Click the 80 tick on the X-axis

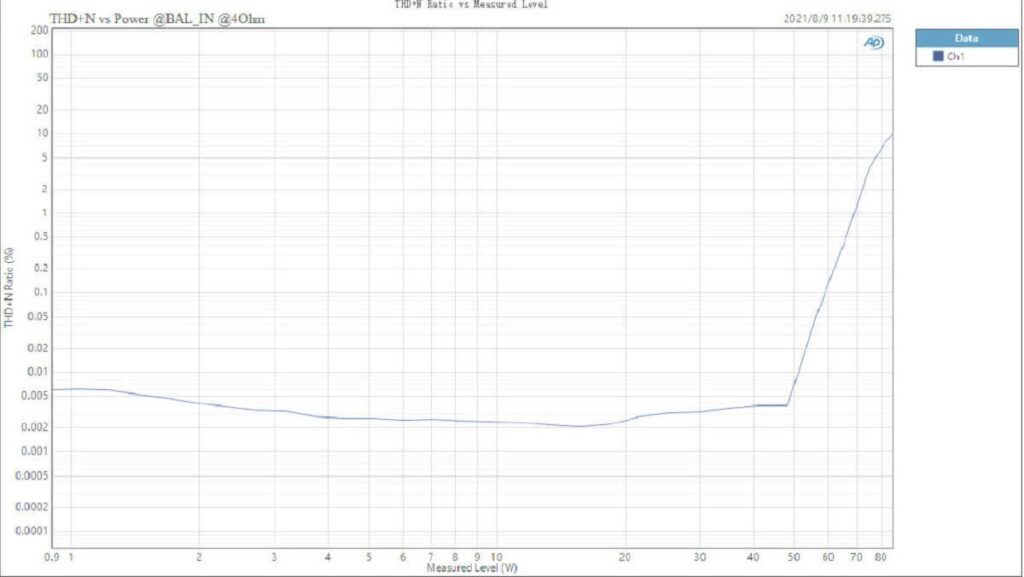pyautogui.click(x=879, y=556)
